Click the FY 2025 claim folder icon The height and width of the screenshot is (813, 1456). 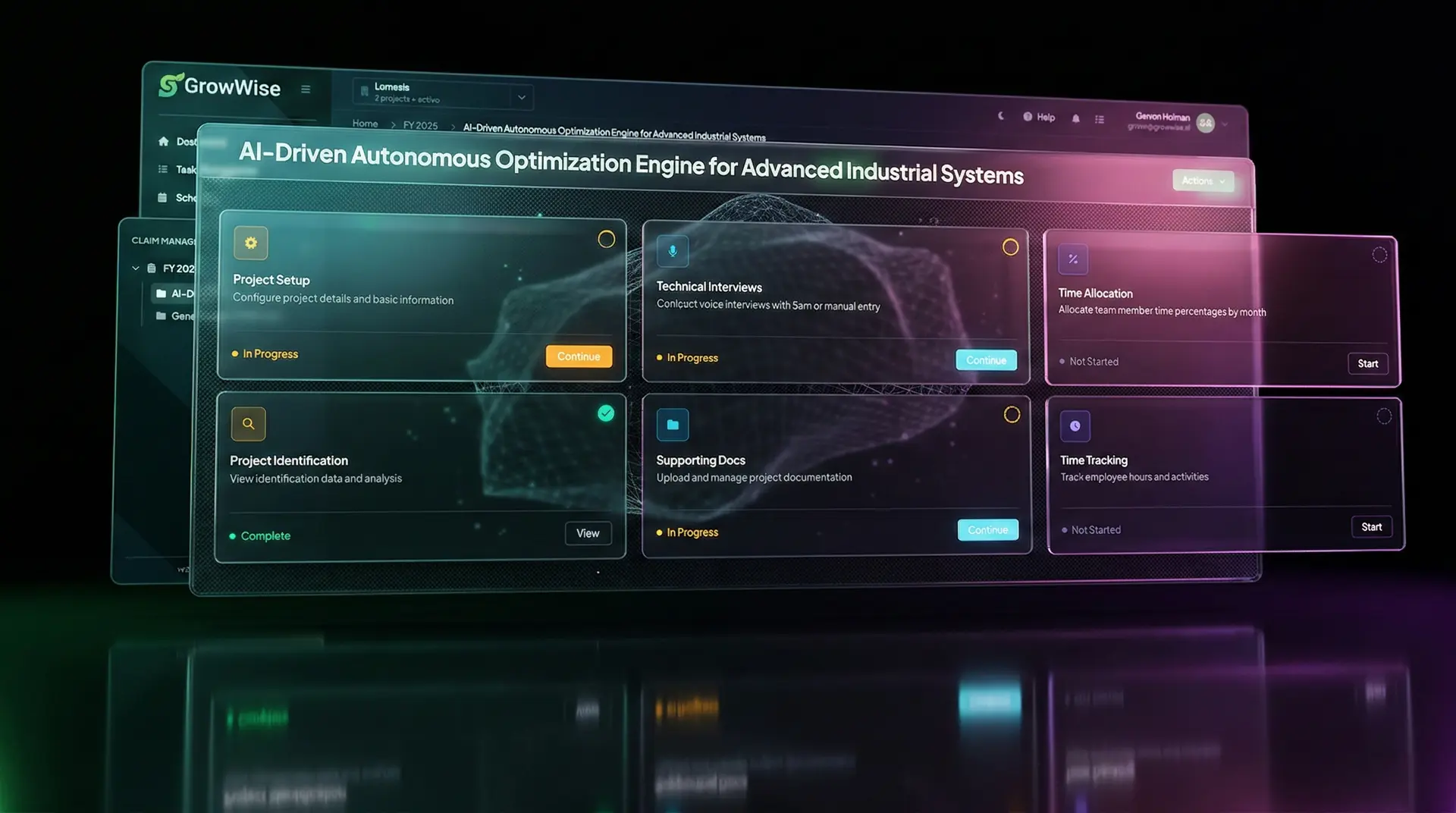(x=152, y=268)
